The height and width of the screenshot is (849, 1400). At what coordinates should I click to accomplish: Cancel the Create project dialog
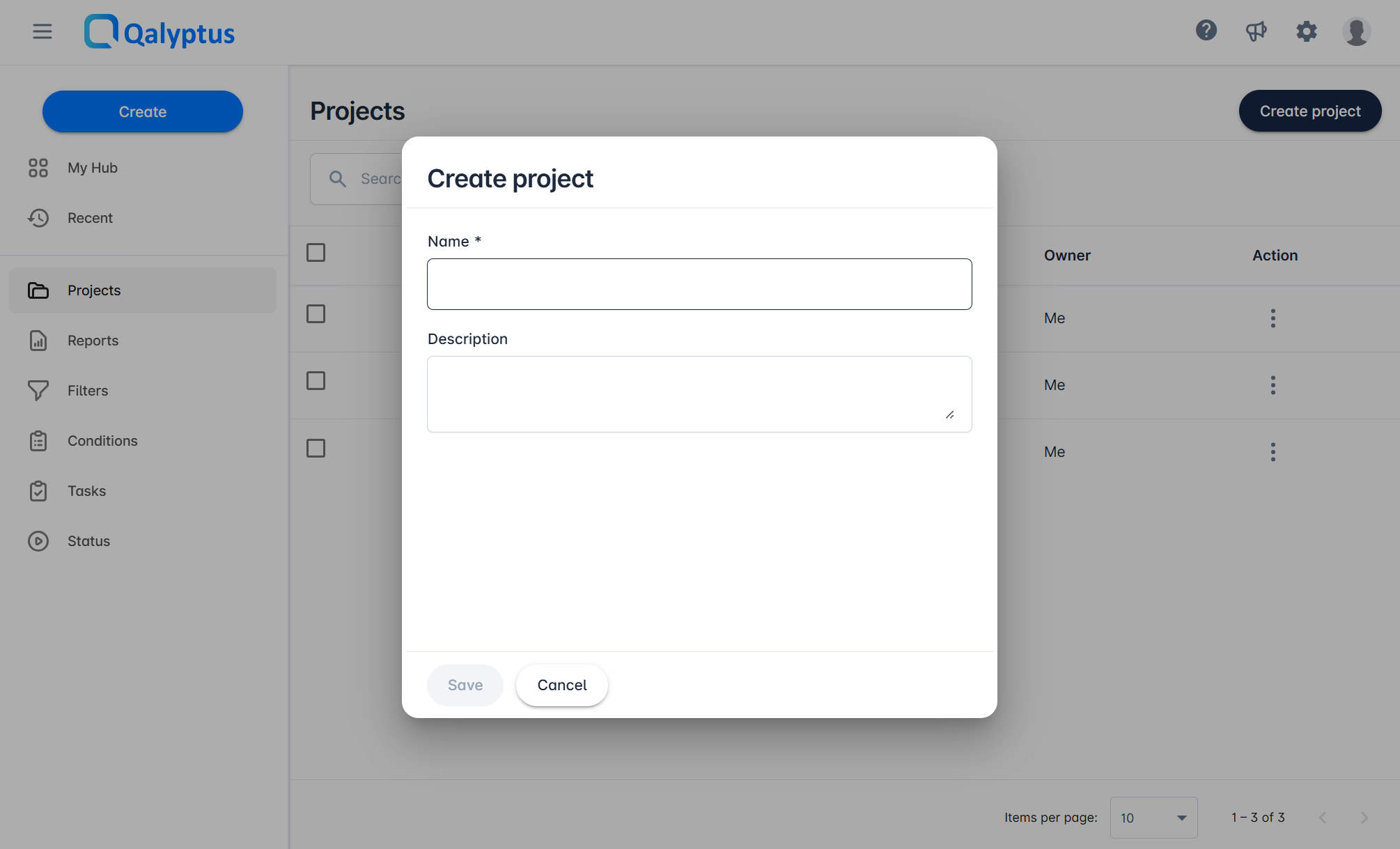coord(561,685)
